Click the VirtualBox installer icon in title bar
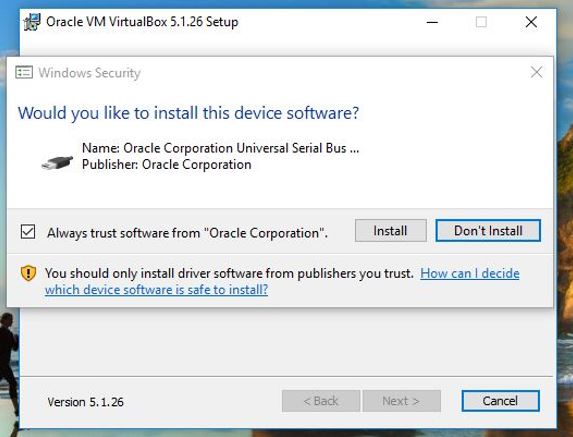Viewport: 573px width, 437px height. tap(32, 22)
